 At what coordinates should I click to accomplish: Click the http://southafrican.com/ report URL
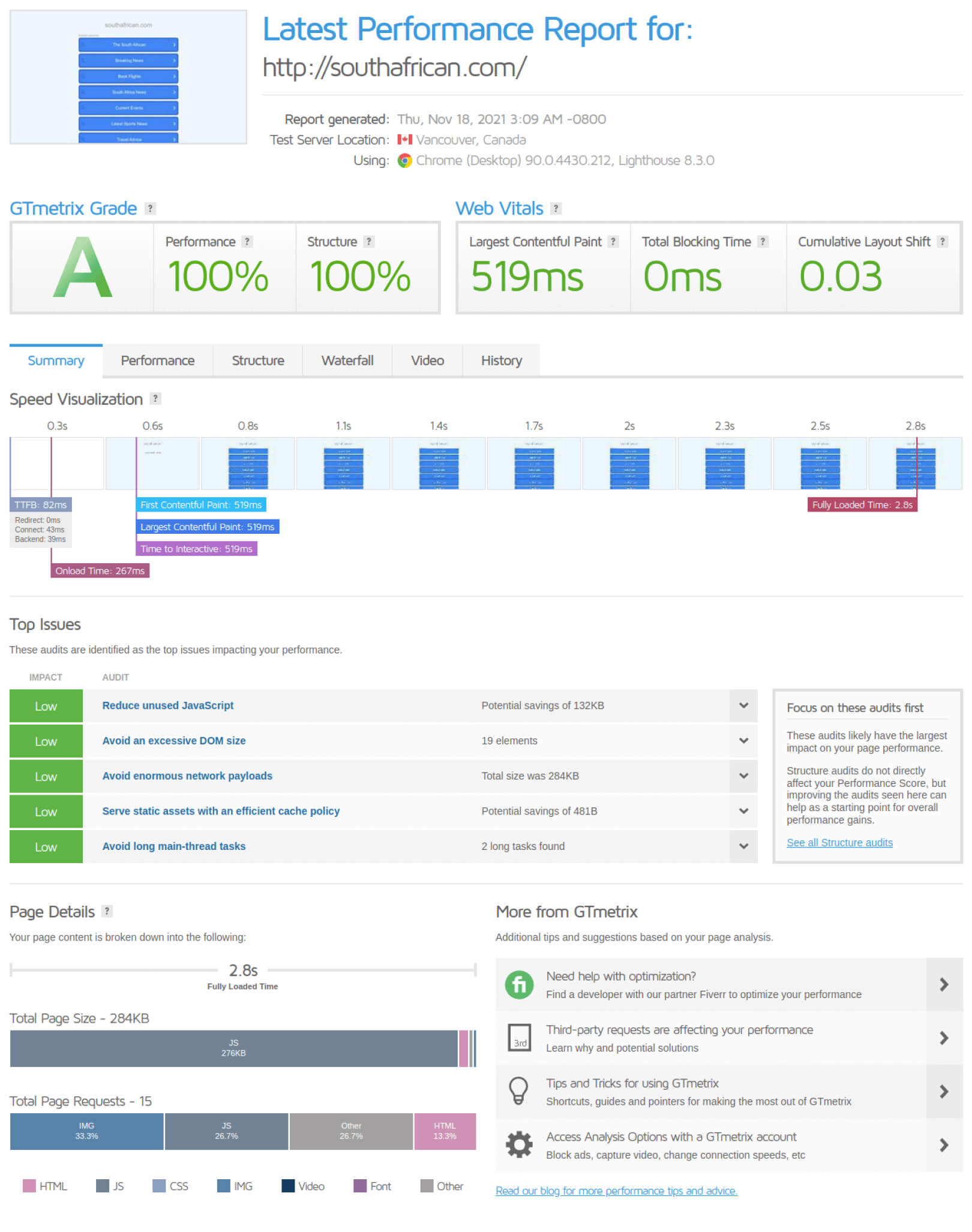[395, 68]
